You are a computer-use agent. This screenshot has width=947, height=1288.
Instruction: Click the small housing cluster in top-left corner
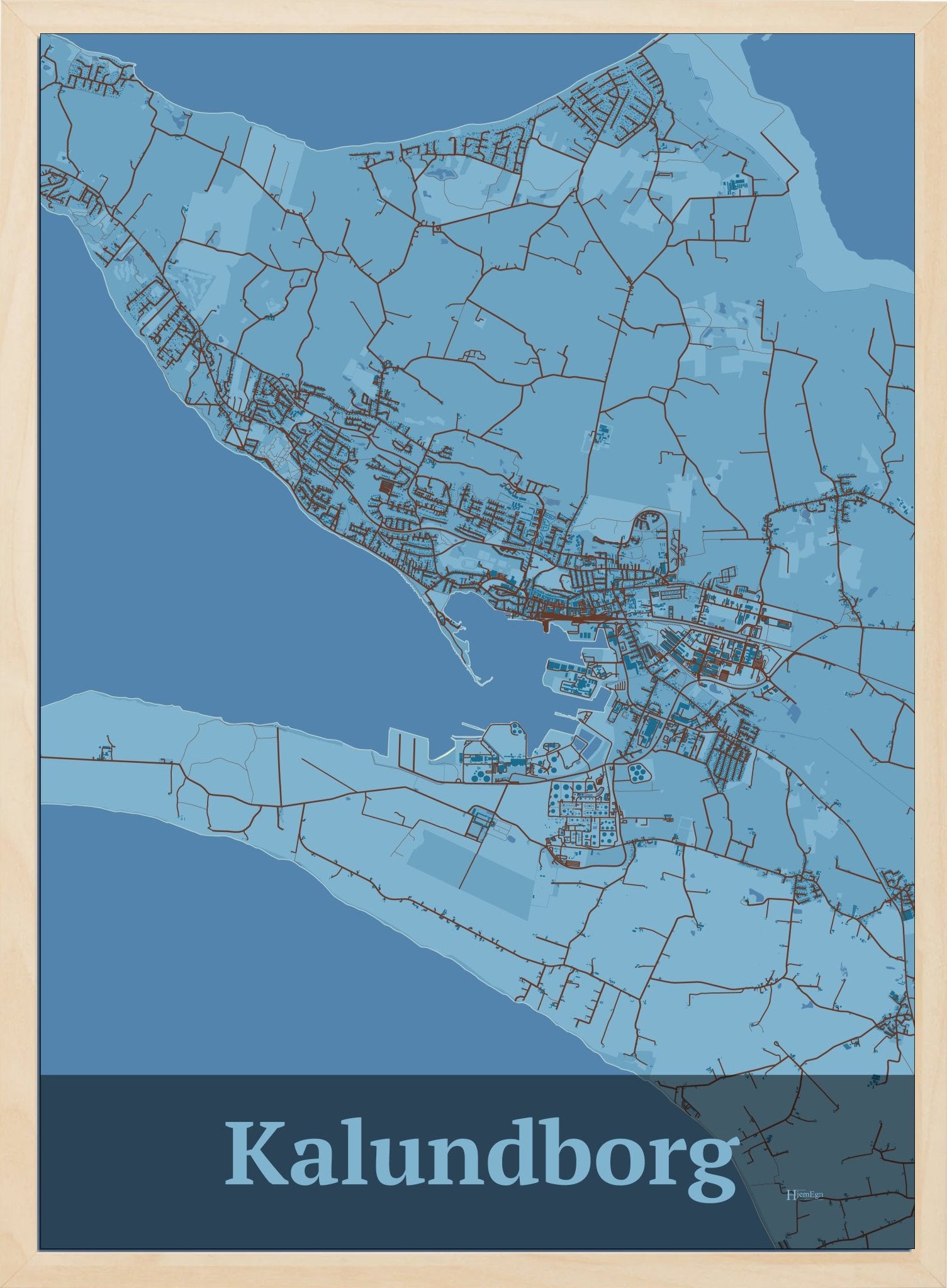coord(94,75)
